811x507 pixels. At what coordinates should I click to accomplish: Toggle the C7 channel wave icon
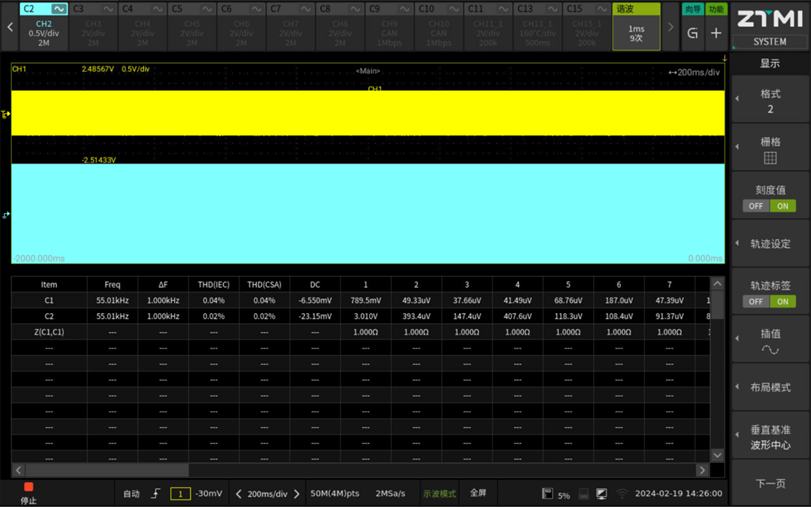click(x=306, y=9)
